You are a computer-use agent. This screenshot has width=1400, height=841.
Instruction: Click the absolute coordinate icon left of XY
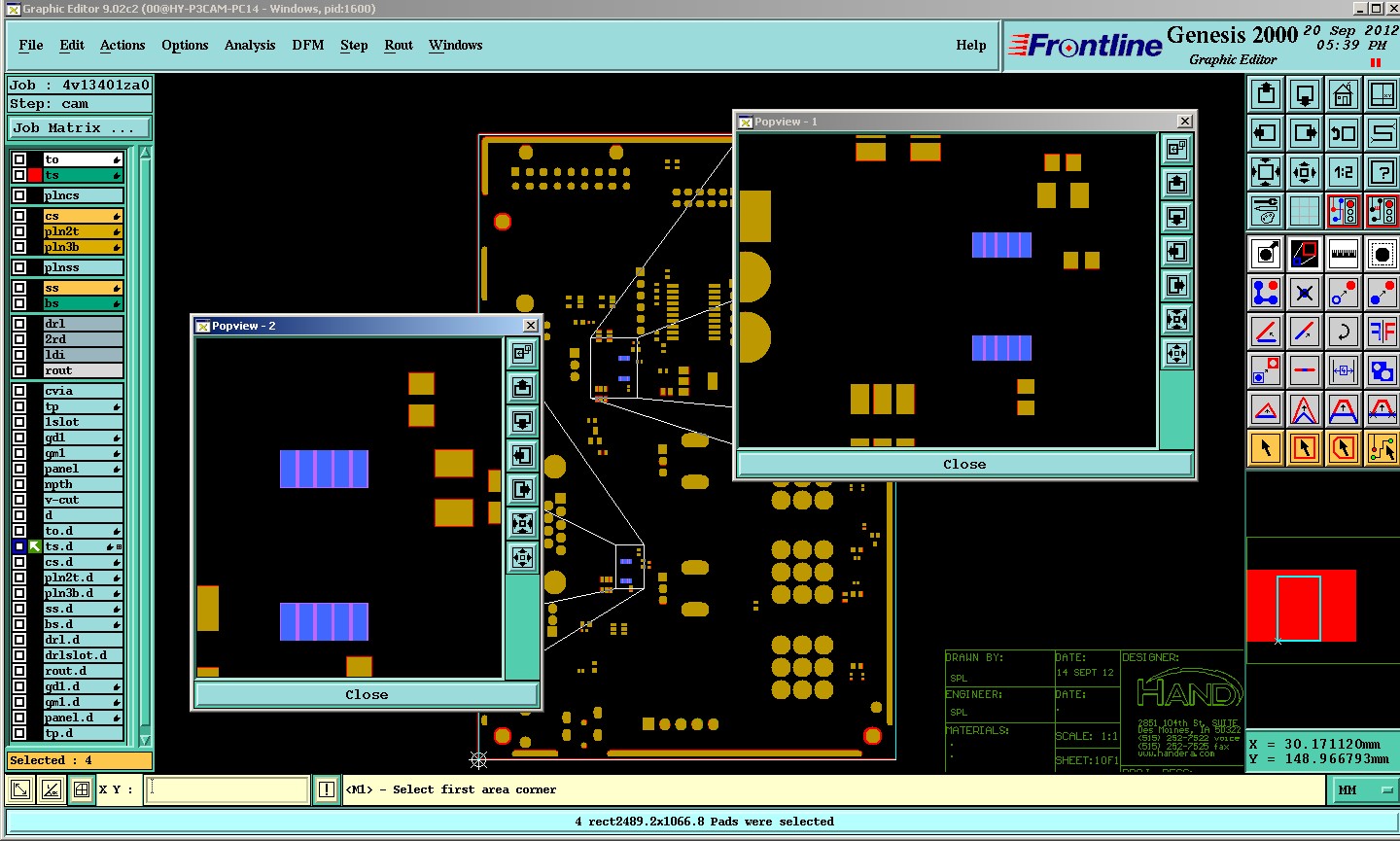[x=20, y=789]
